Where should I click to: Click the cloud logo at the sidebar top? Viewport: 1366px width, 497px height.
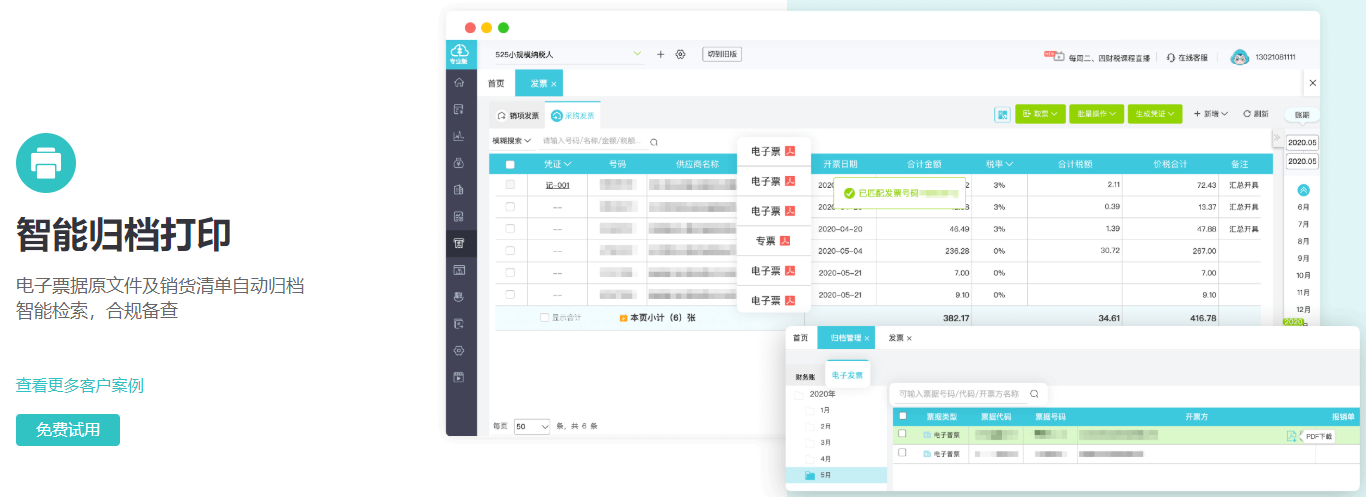[460, 52]
